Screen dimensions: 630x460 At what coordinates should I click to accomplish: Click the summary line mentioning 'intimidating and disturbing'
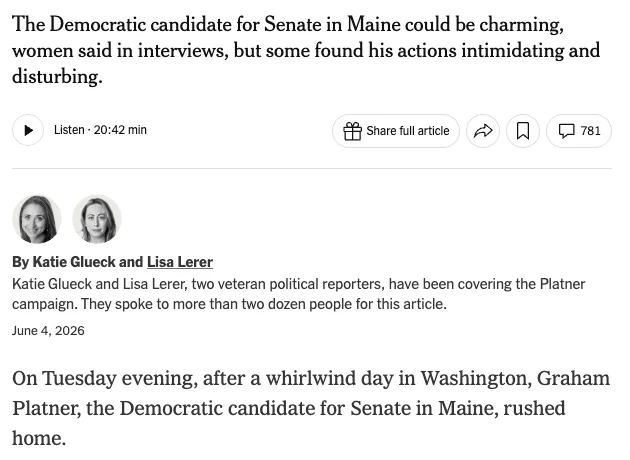[x=306, y=50]
